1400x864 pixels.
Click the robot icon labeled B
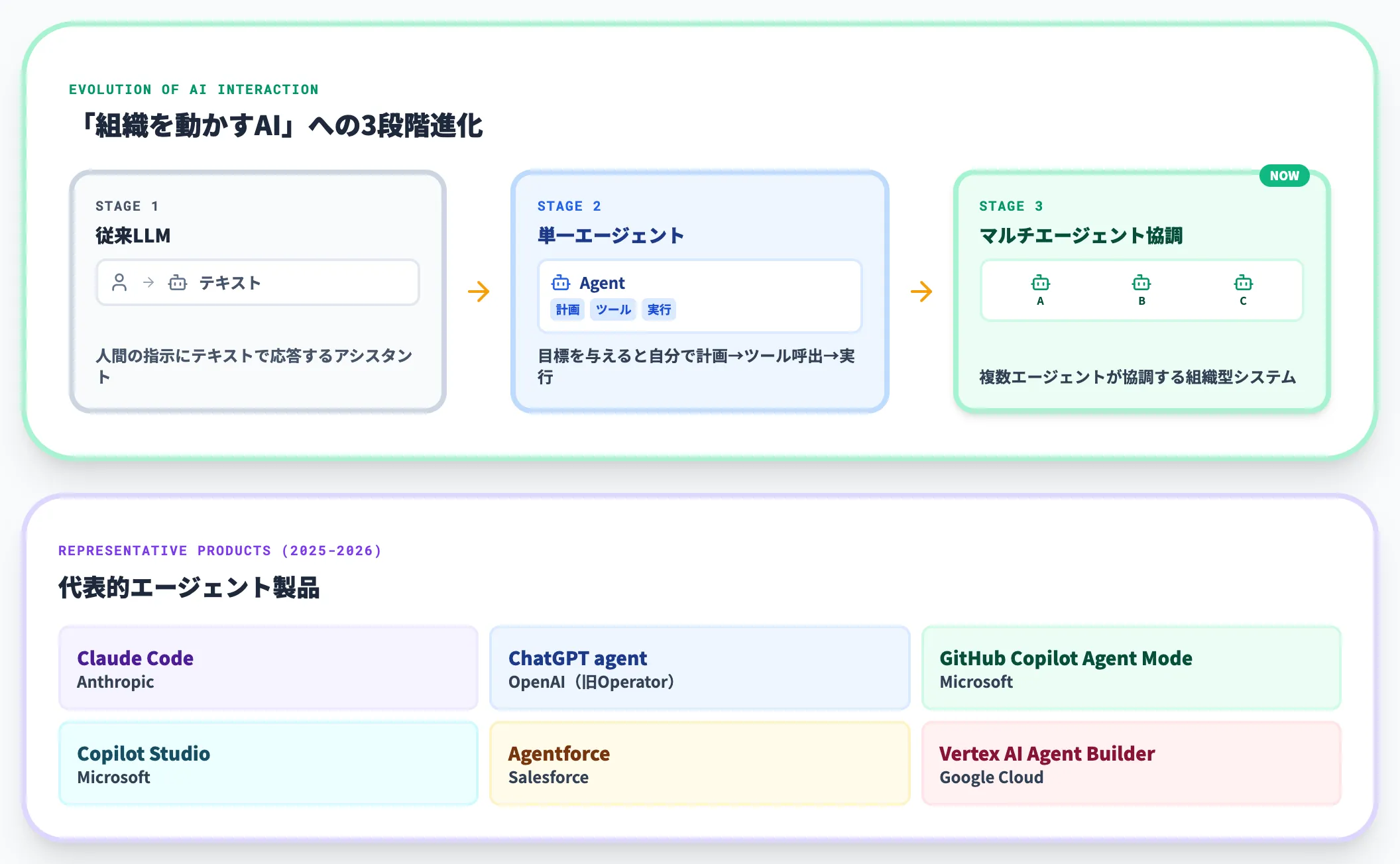[1141, 283]
